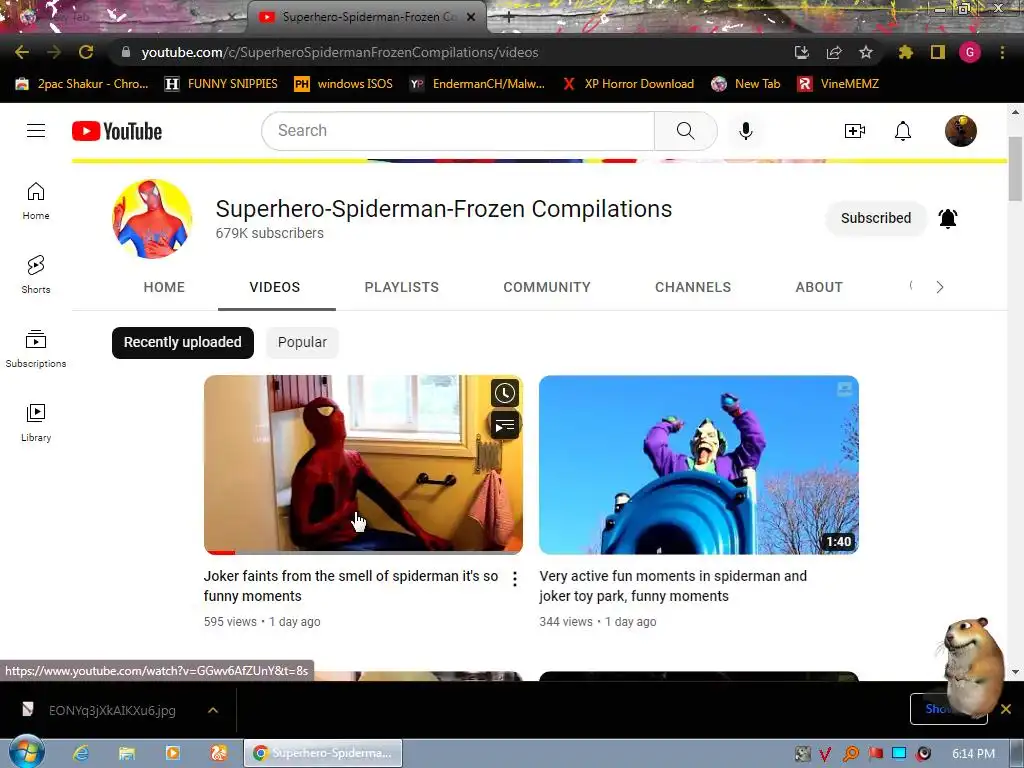The image size is (1024, 768).
Task: Launch Internet Explorer from taskbar
Action: [81, 753]
